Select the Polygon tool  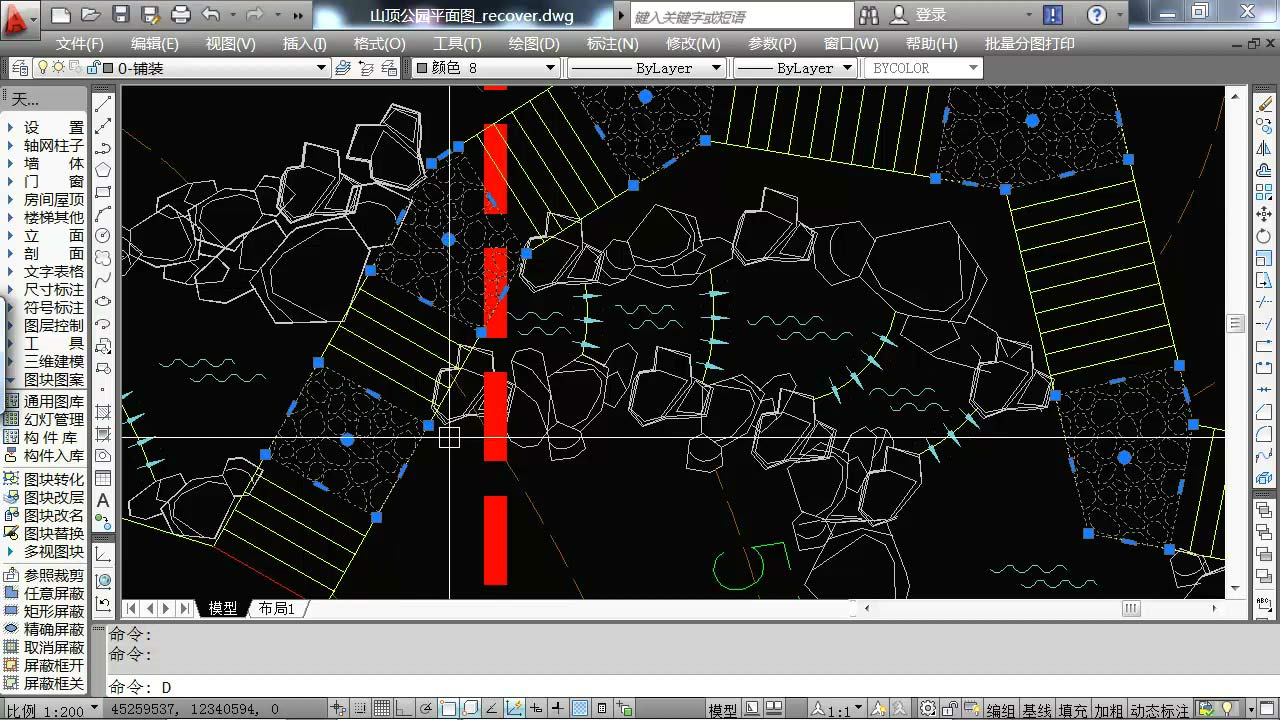coord(103,169)
